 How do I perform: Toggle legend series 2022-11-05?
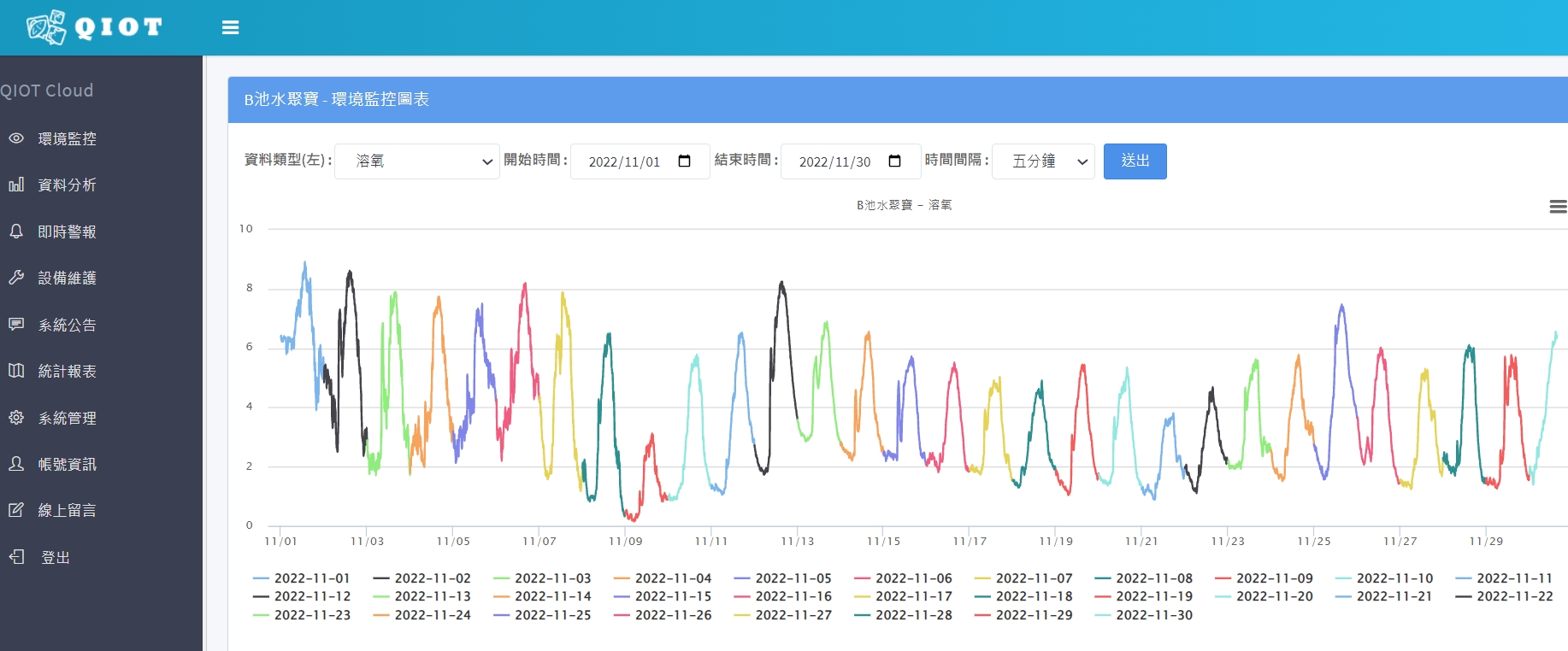click(783, 578)
